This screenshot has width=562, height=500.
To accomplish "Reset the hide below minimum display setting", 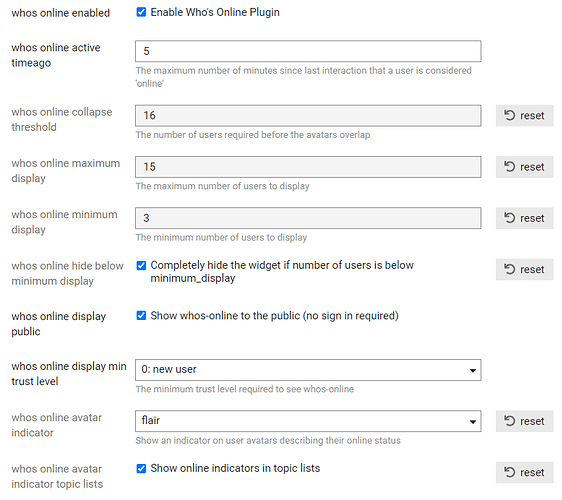I will coord(524,269).
